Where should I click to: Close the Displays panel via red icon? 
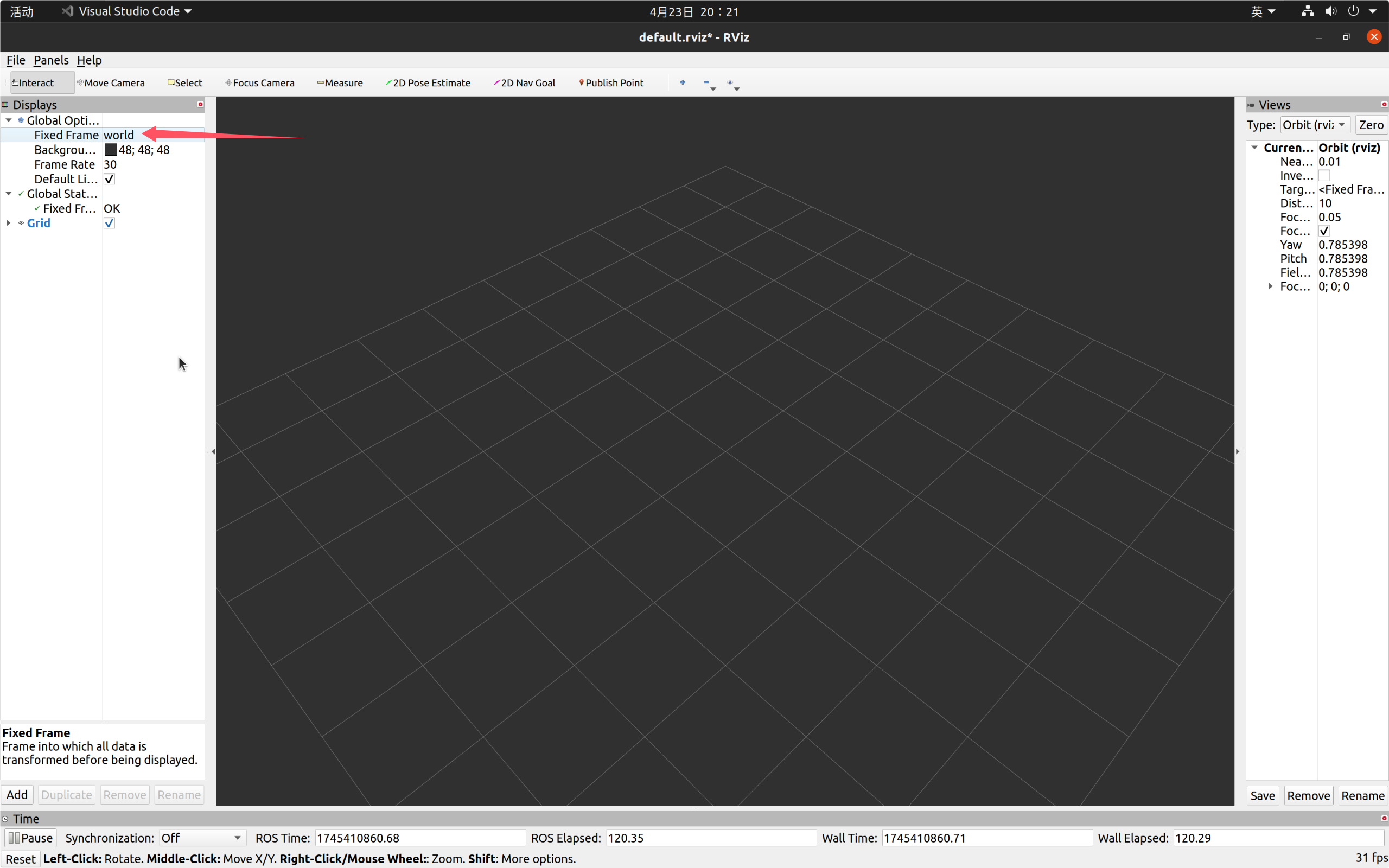200,105
